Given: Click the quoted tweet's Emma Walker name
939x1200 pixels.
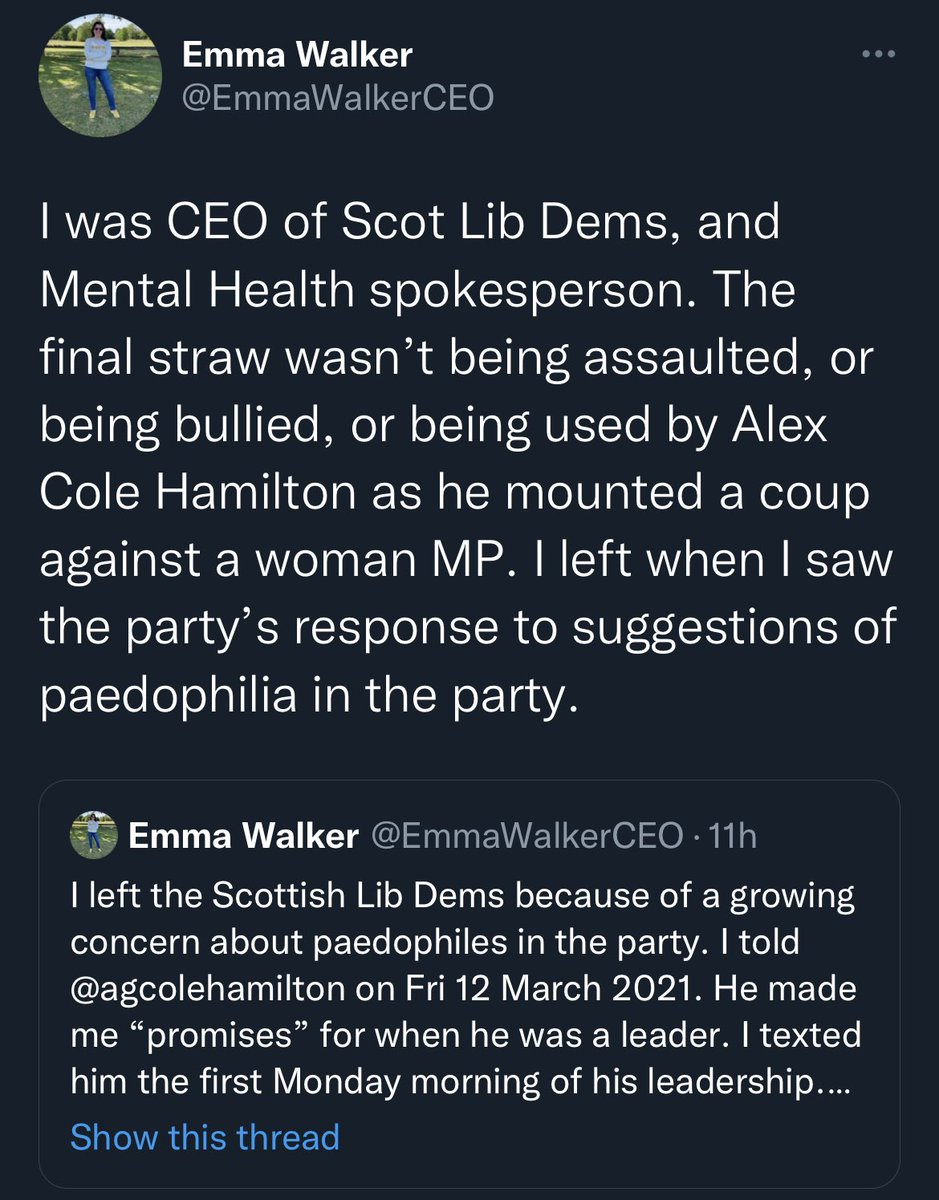Looking at the screenshot, I should click(243, 837).
